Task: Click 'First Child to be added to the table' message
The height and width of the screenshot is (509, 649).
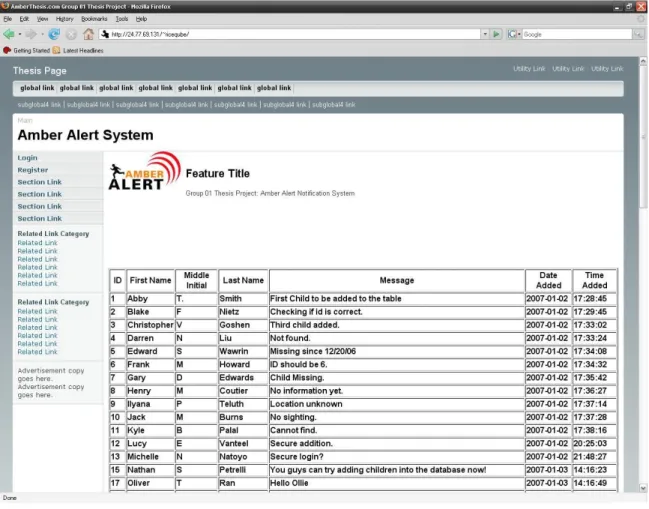Action: (x=397, y=299)
